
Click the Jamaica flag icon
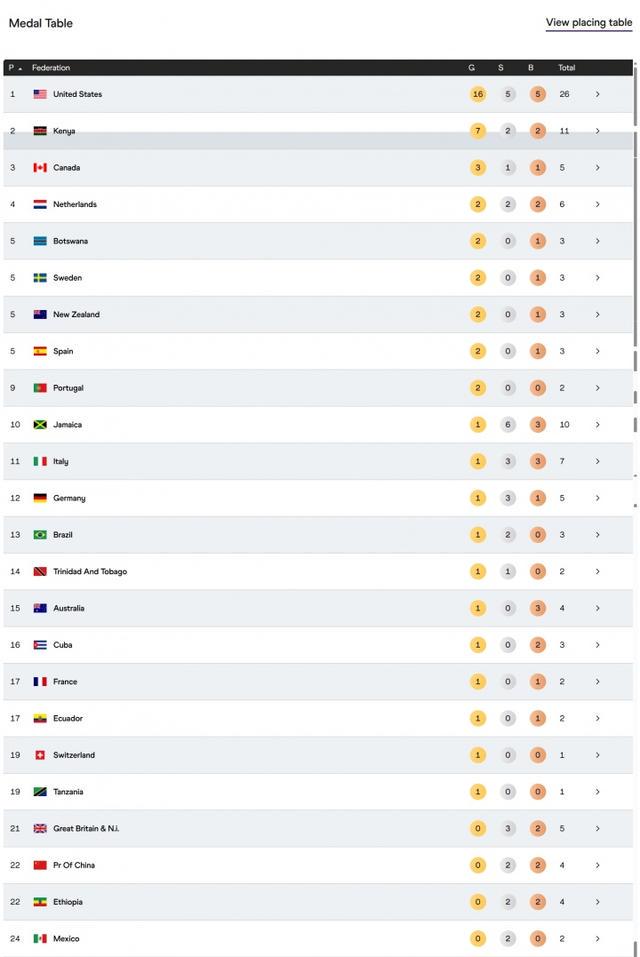(40, 425)
